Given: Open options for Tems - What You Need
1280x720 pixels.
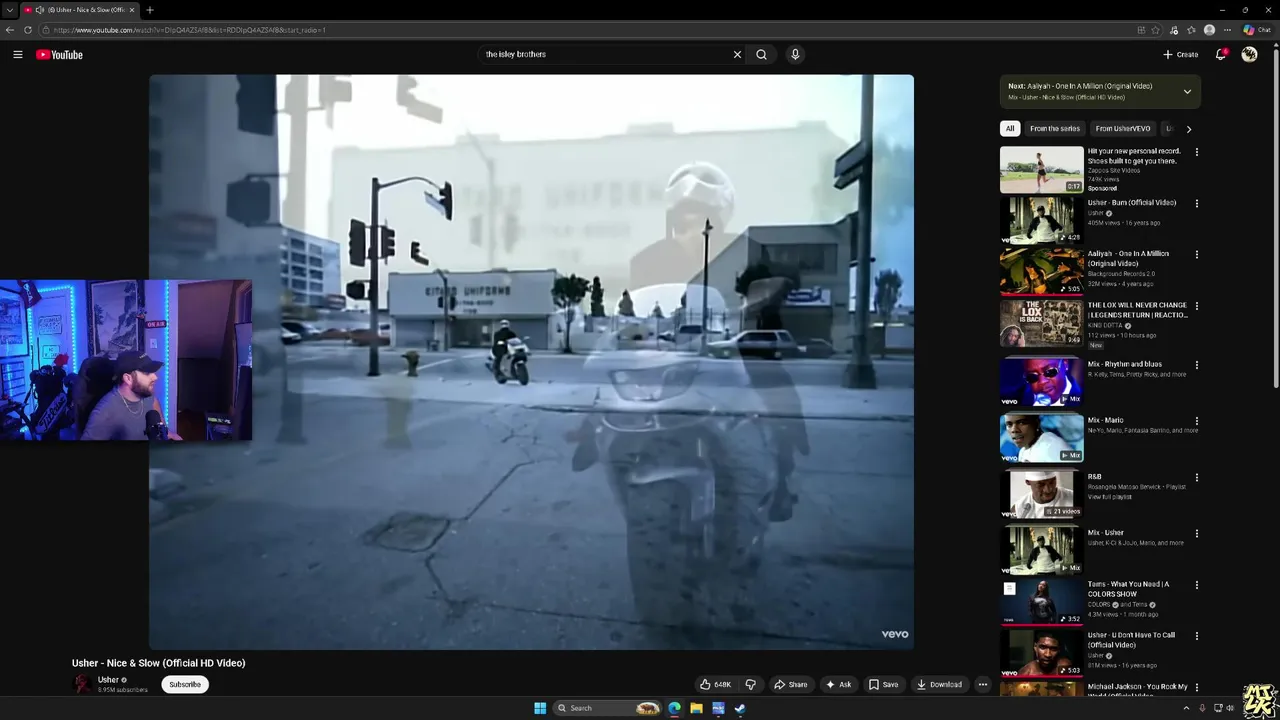Looking at the screenshot, I should tap(1197, 585).
